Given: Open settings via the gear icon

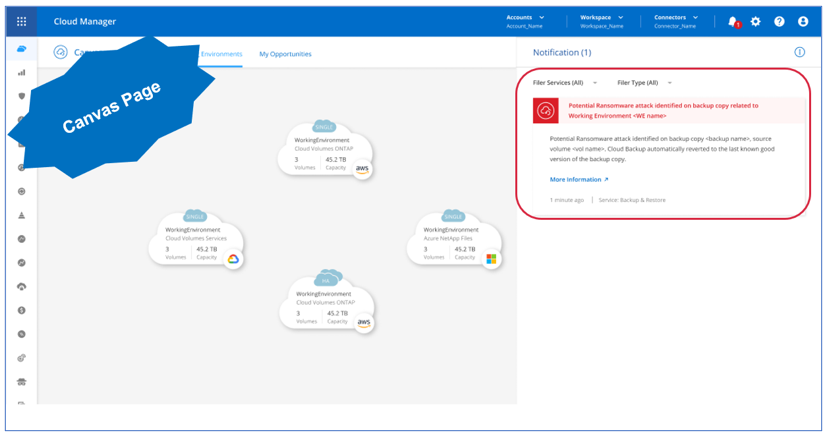Looking at the screenshot, I should [756, 21].
